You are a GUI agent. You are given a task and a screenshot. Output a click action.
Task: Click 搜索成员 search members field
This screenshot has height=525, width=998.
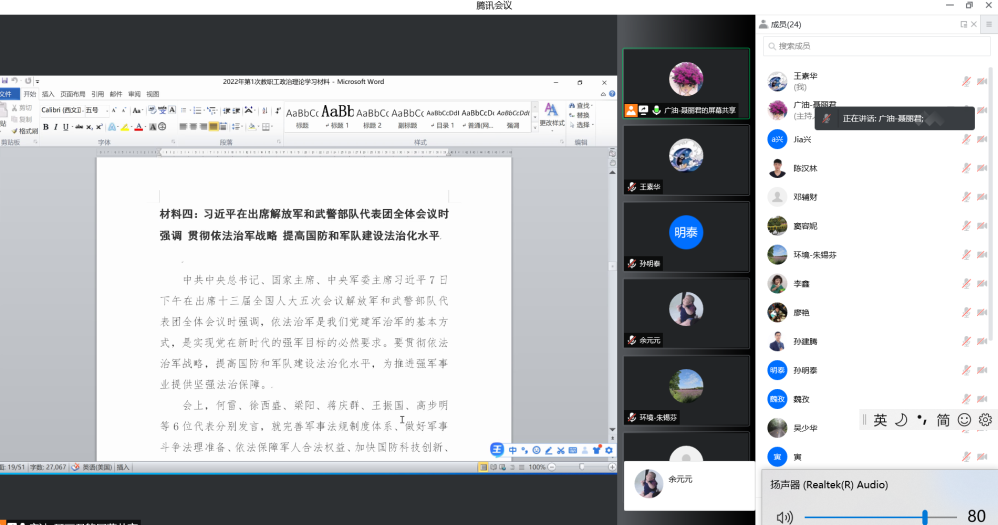click(876, 46)
